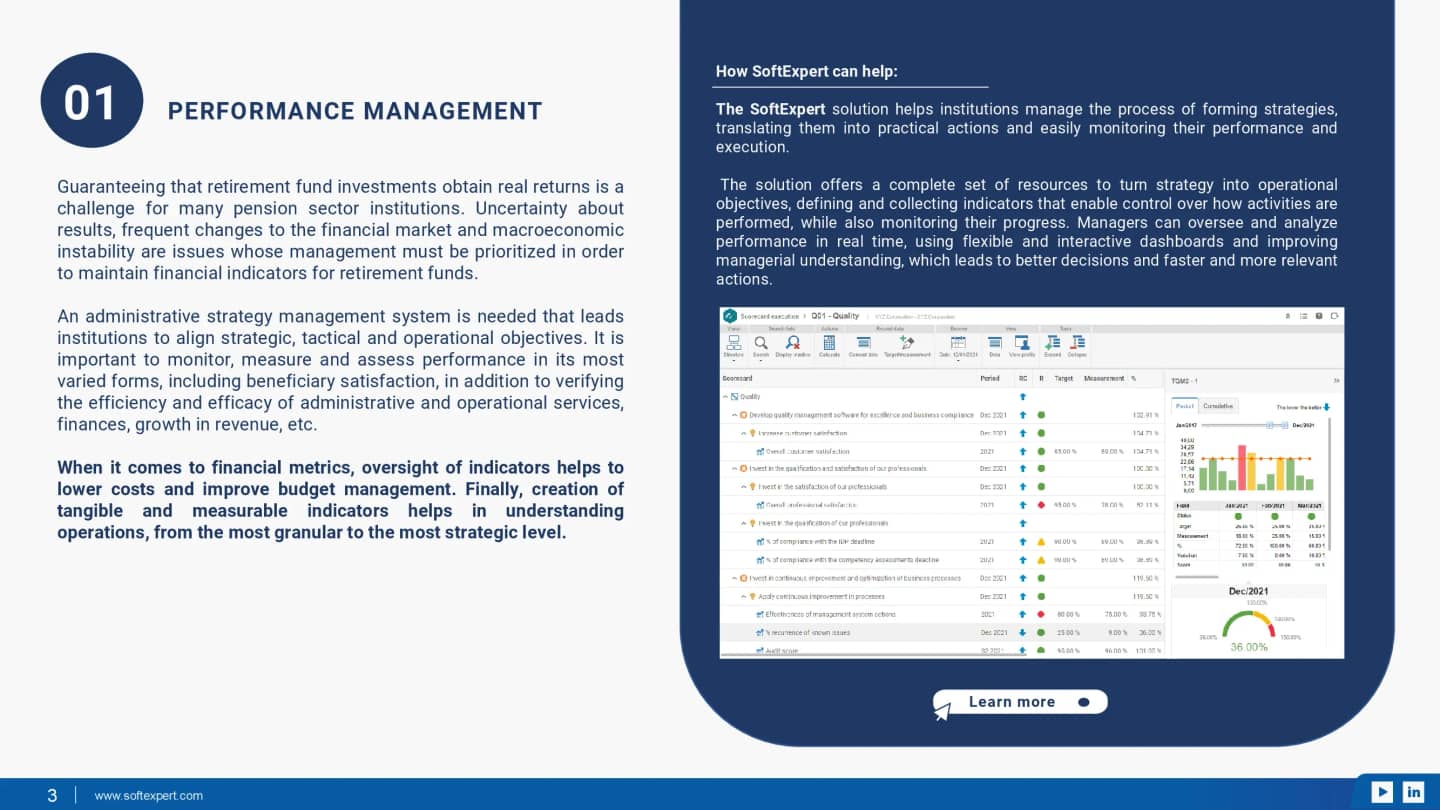Collapse 'Increase customer satisfaction' node
1440x810 pixels.
pos(743,433)
